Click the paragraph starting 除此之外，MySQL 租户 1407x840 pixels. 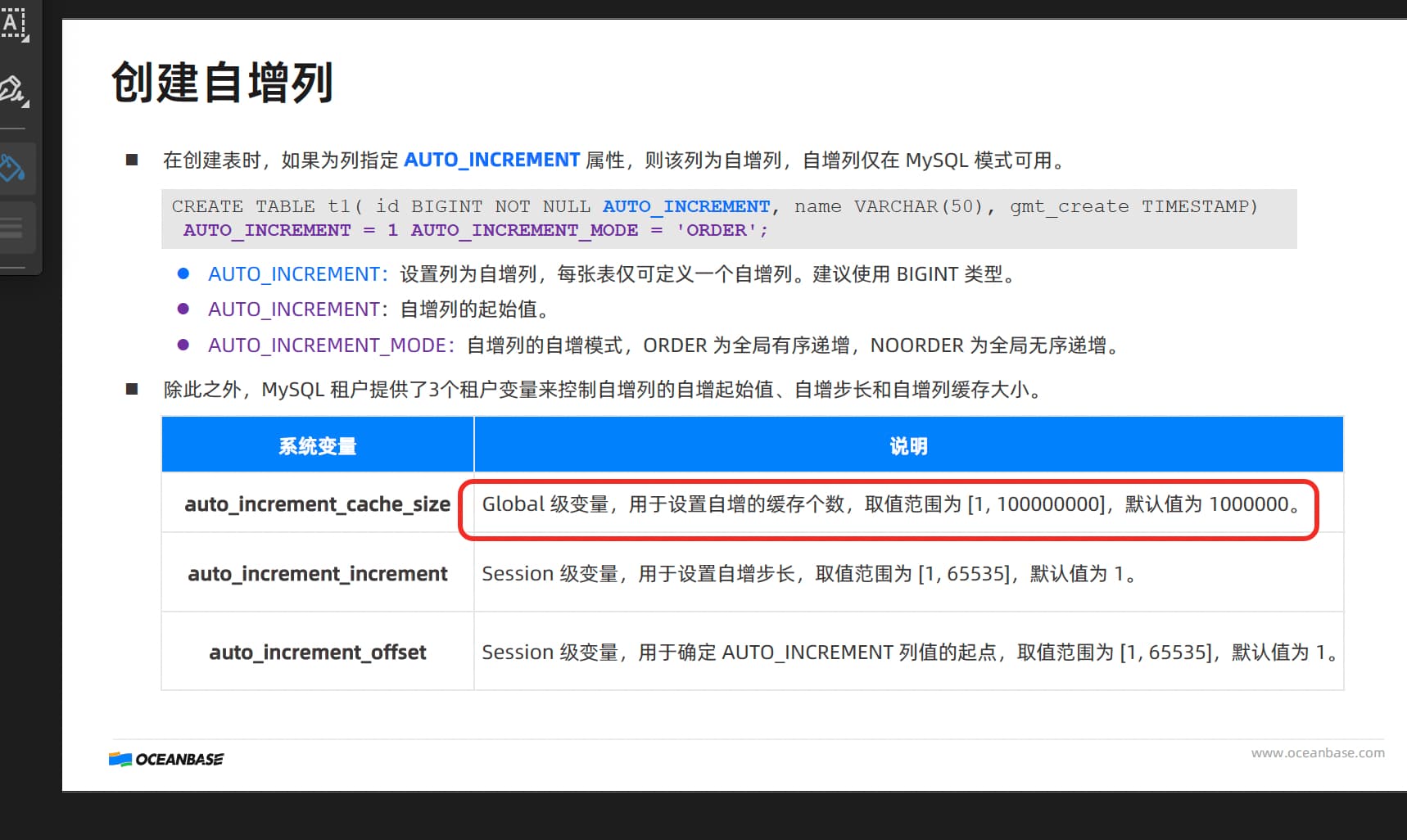pos(604,389)
